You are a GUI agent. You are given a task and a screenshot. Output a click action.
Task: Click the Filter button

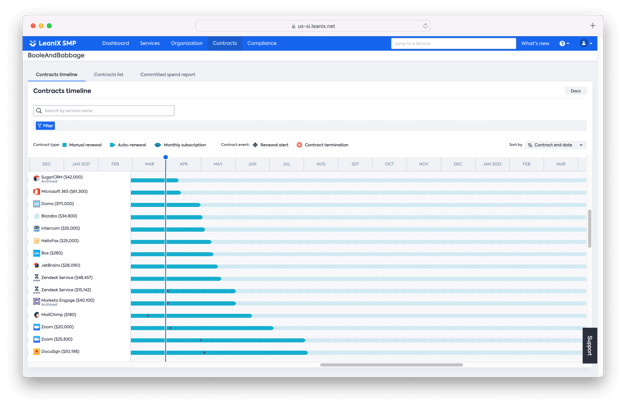(45, 126)
